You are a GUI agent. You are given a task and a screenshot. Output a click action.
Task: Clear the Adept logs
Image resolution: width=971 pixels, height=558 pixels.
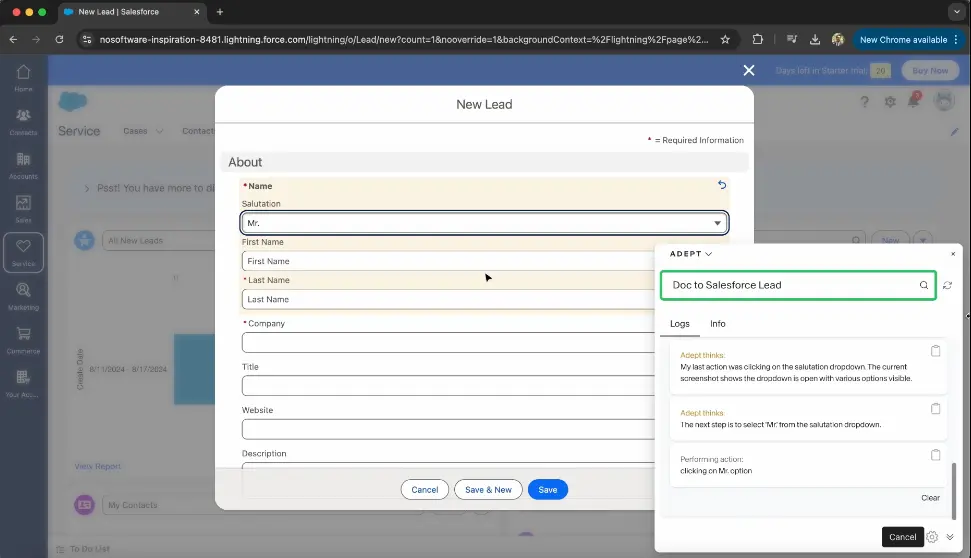tap(930, 498)
